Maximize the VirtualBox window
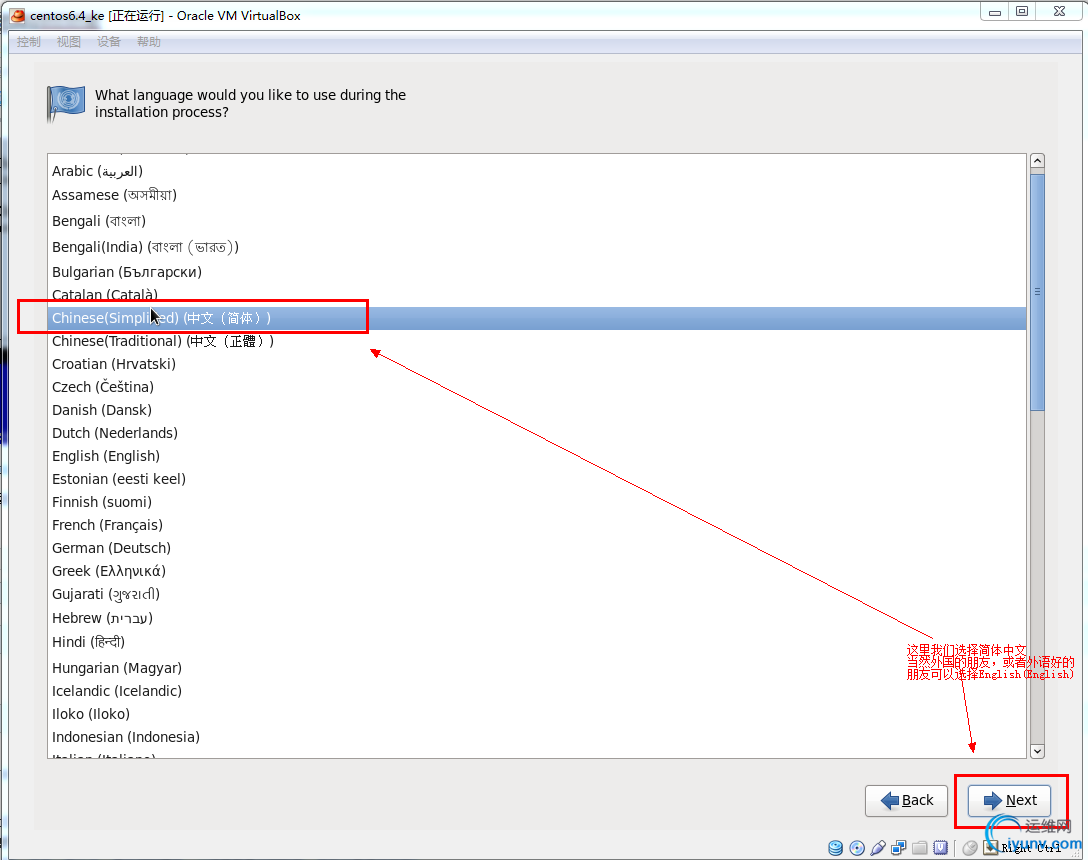The image size is (1088, 860). [x=1022, y=12]
